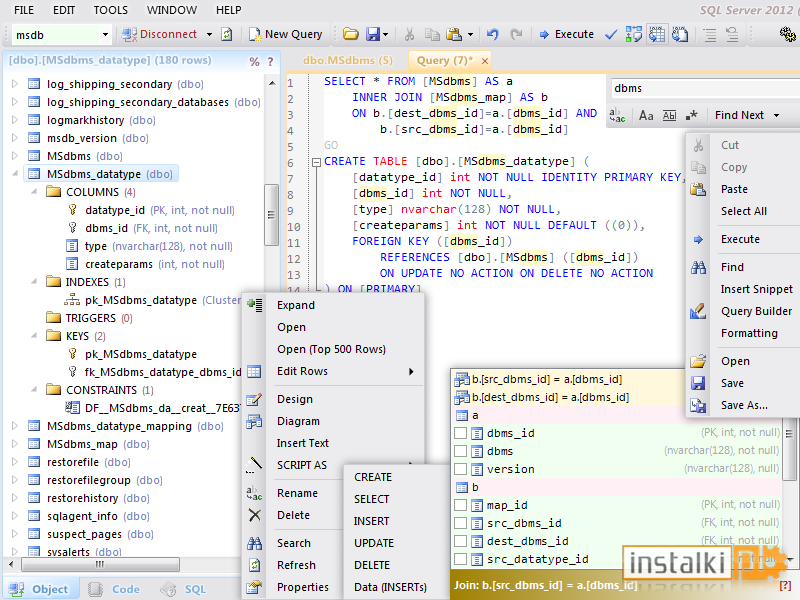The height and width of the screenshot is (600, 800).
Task: Choose Open (Top 500 Rows) context entry
Action: [332, 349]
